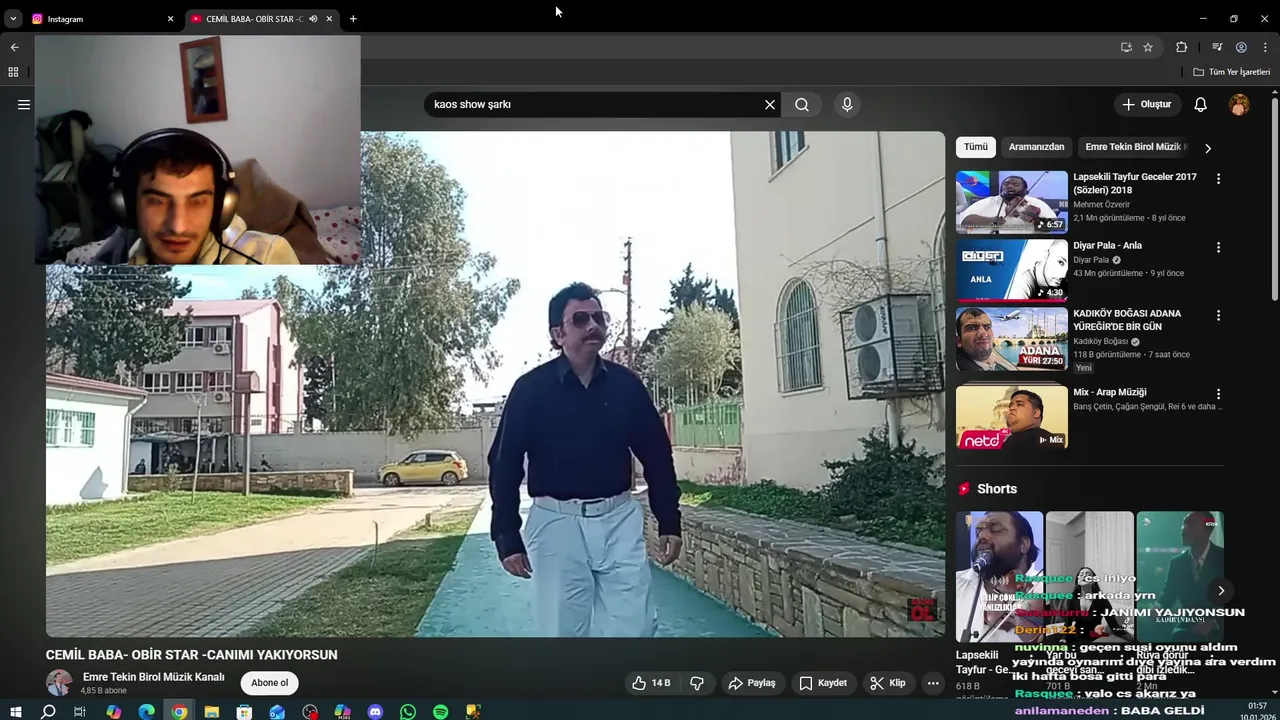The width and height of the screenshot is (1280, 720).
Task: Click the channel avatar below the video
Action: pyautogui.click(x=59, y=683)
